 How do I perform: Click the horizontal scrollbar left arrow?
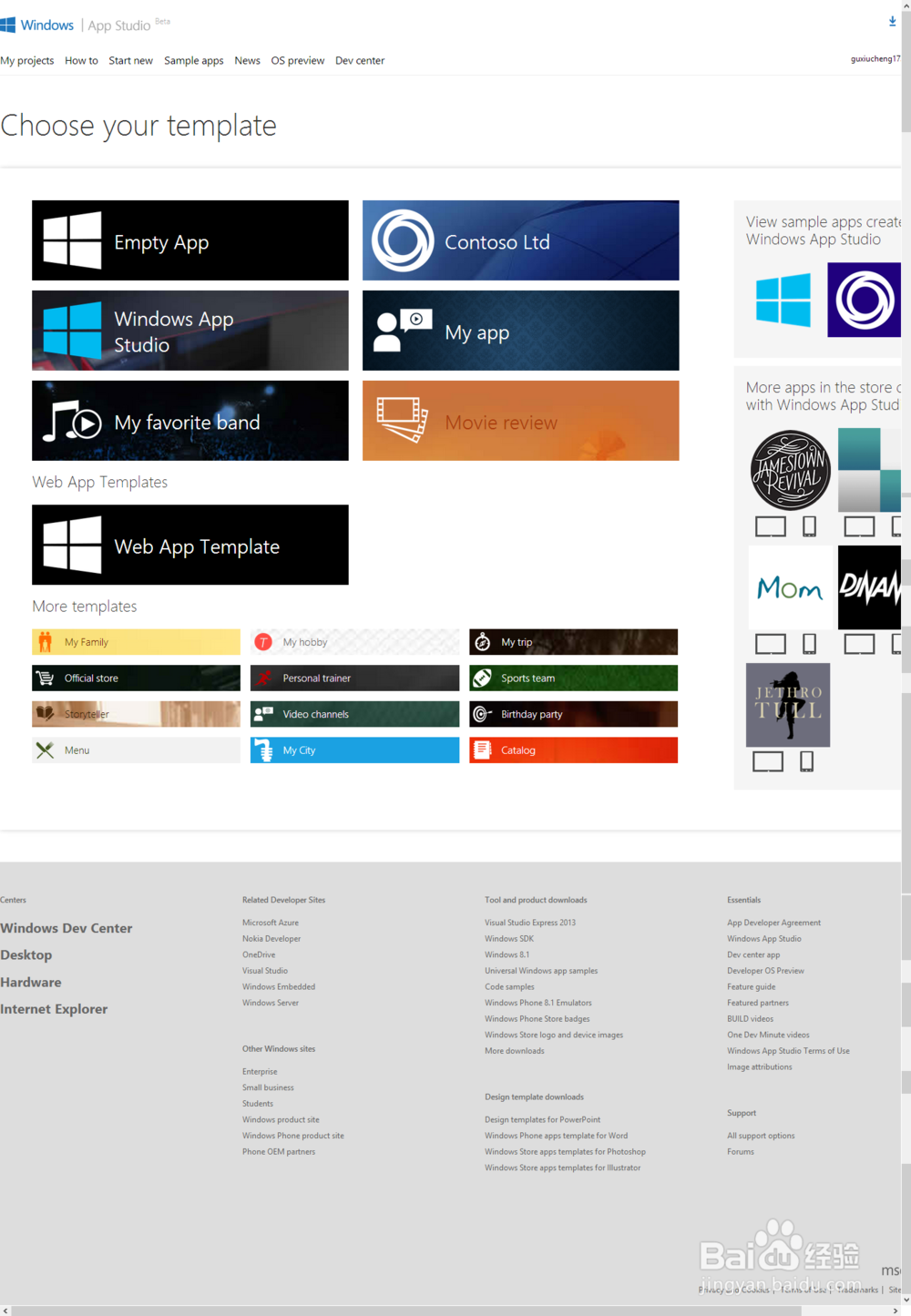(x=5, y=1311)
